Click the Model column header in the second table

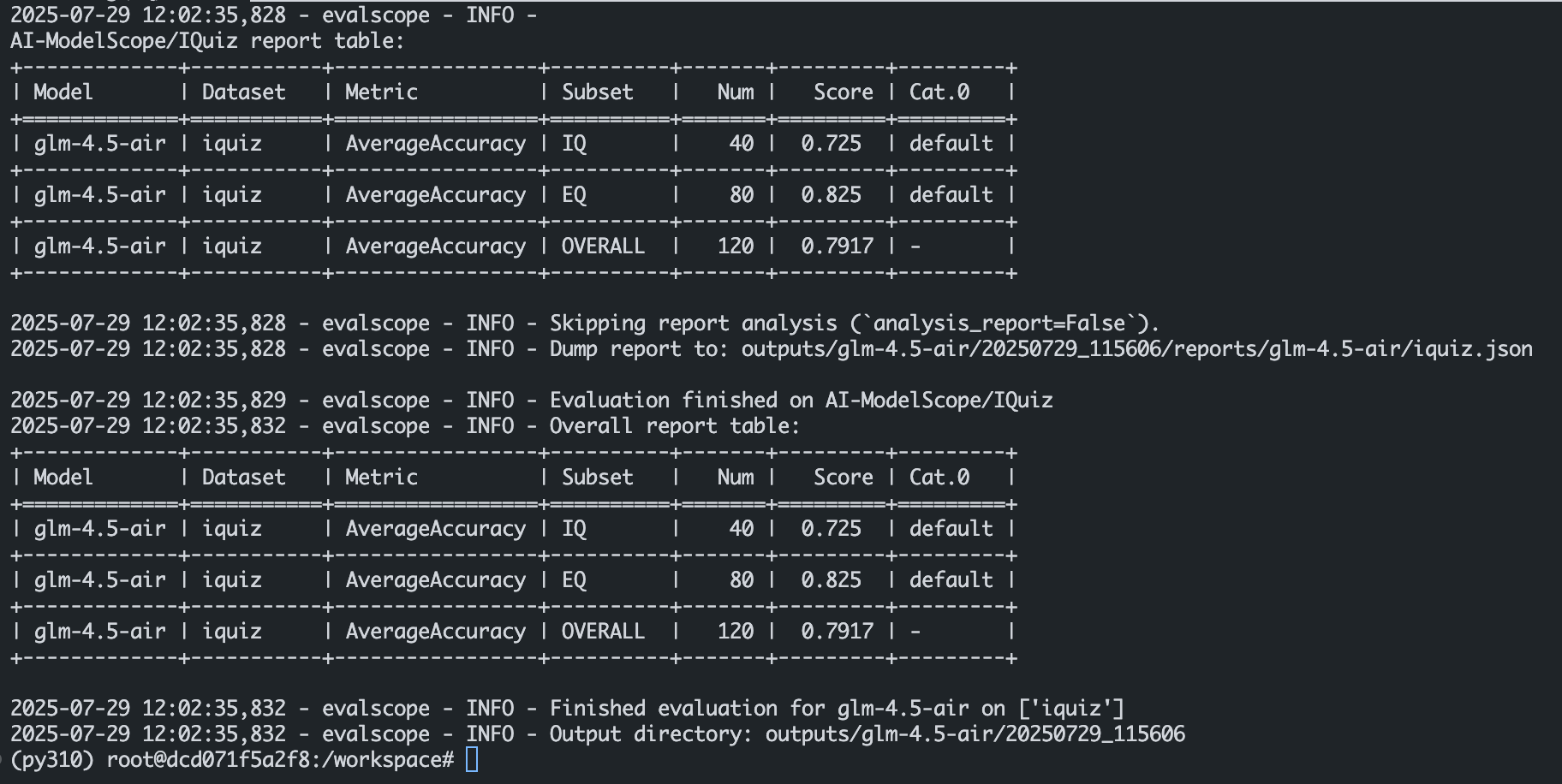pos(63,477)
